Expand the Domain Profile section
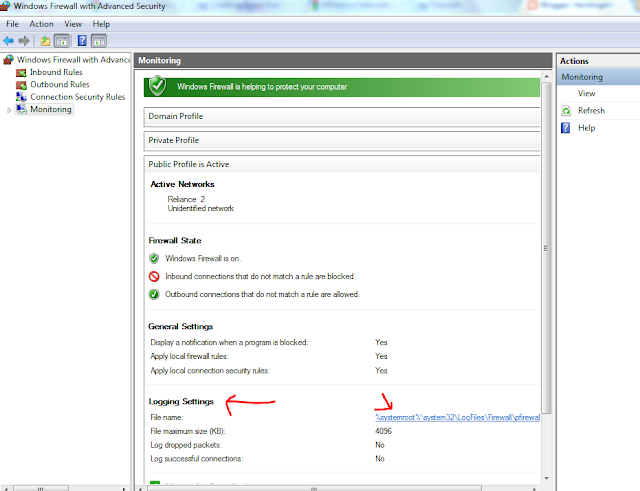Screen dimensions: 640x491 click(x=342, y=116)
